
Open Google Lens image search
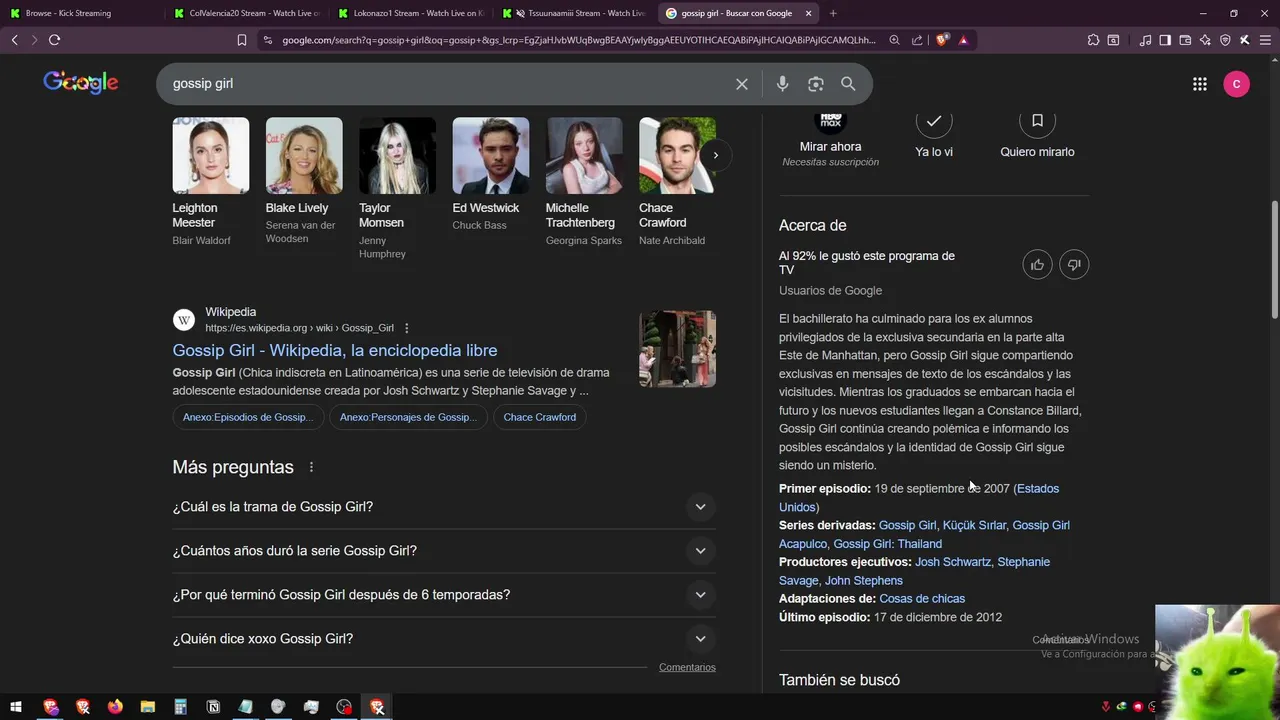[x=816, y=84]
